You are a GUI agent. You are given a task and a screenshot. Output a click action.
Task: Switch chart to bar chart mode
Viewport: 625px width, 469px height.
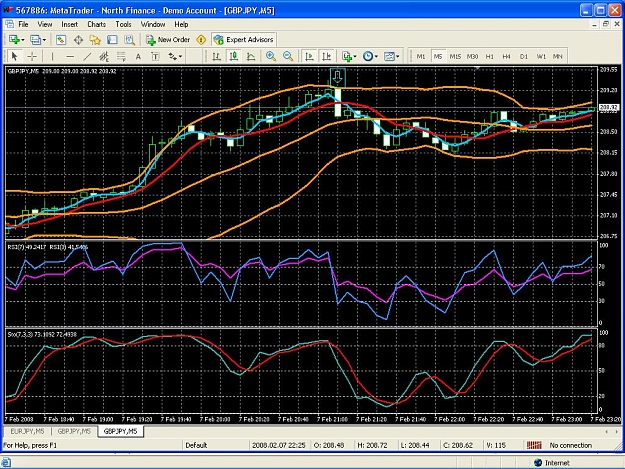[216, 57]
